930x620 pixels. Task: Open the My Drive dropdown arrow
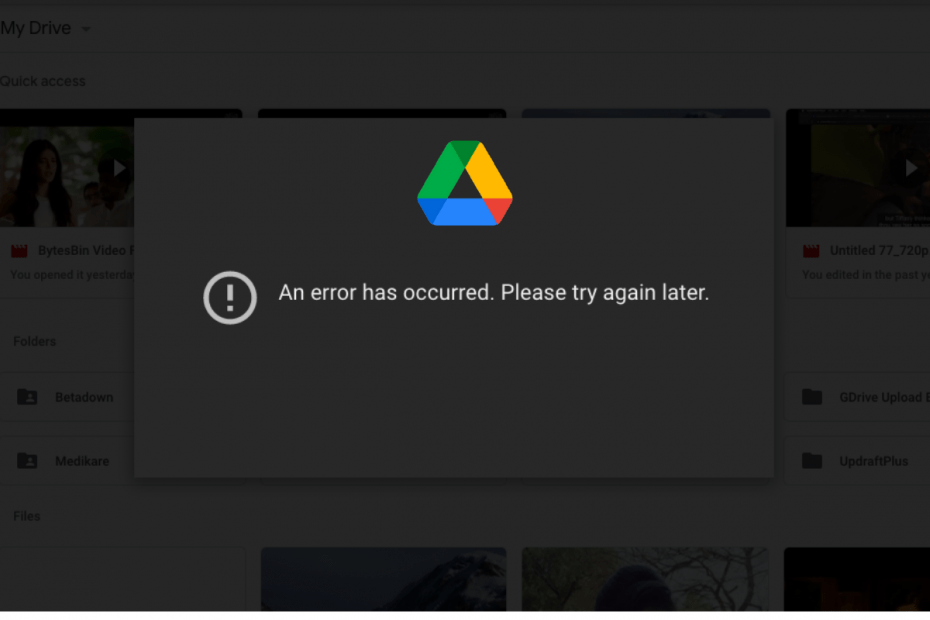[86, 29]
